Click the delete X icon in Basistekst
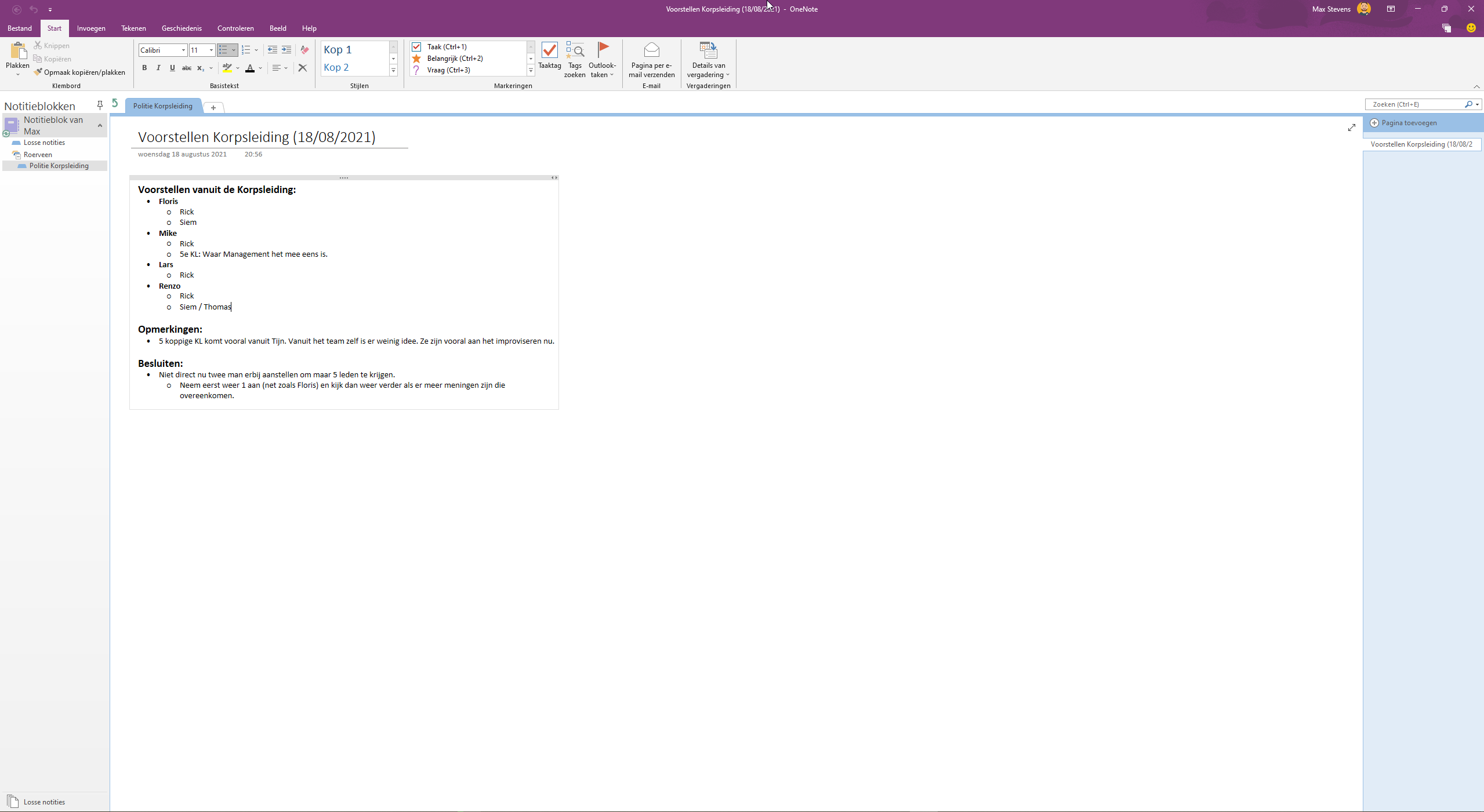The width and height of the screenshot is (1484, 812). click(303, 68)
